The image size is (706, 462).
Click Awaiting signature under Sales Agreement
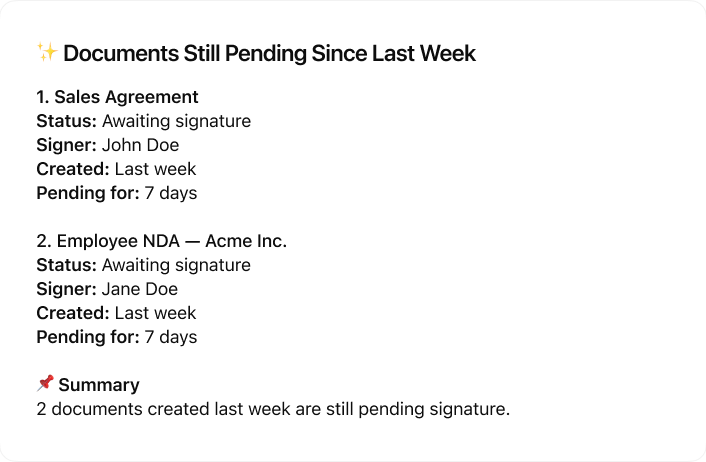click(177, 121)
